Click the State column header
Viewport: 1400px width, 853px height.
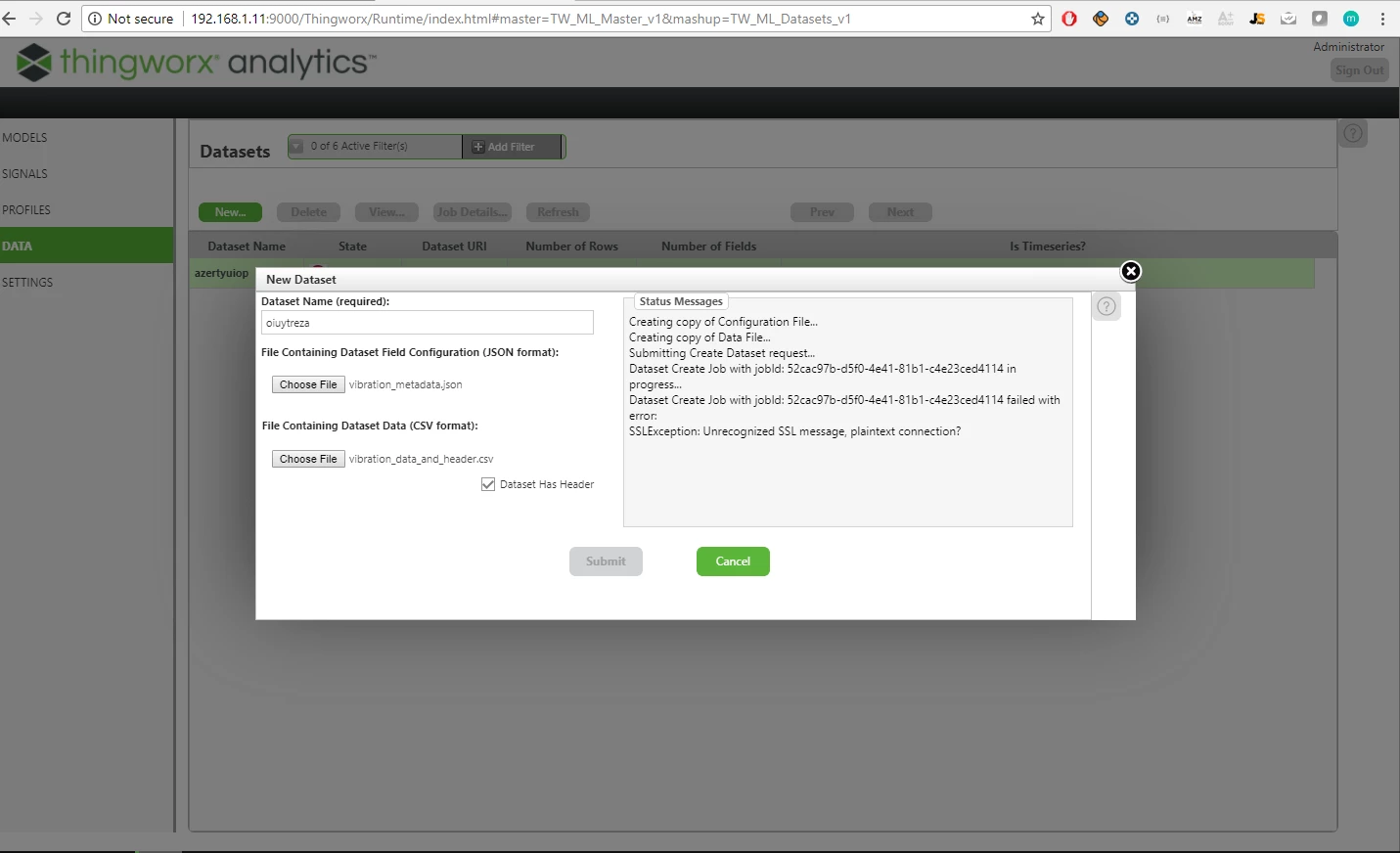[353, 247]
